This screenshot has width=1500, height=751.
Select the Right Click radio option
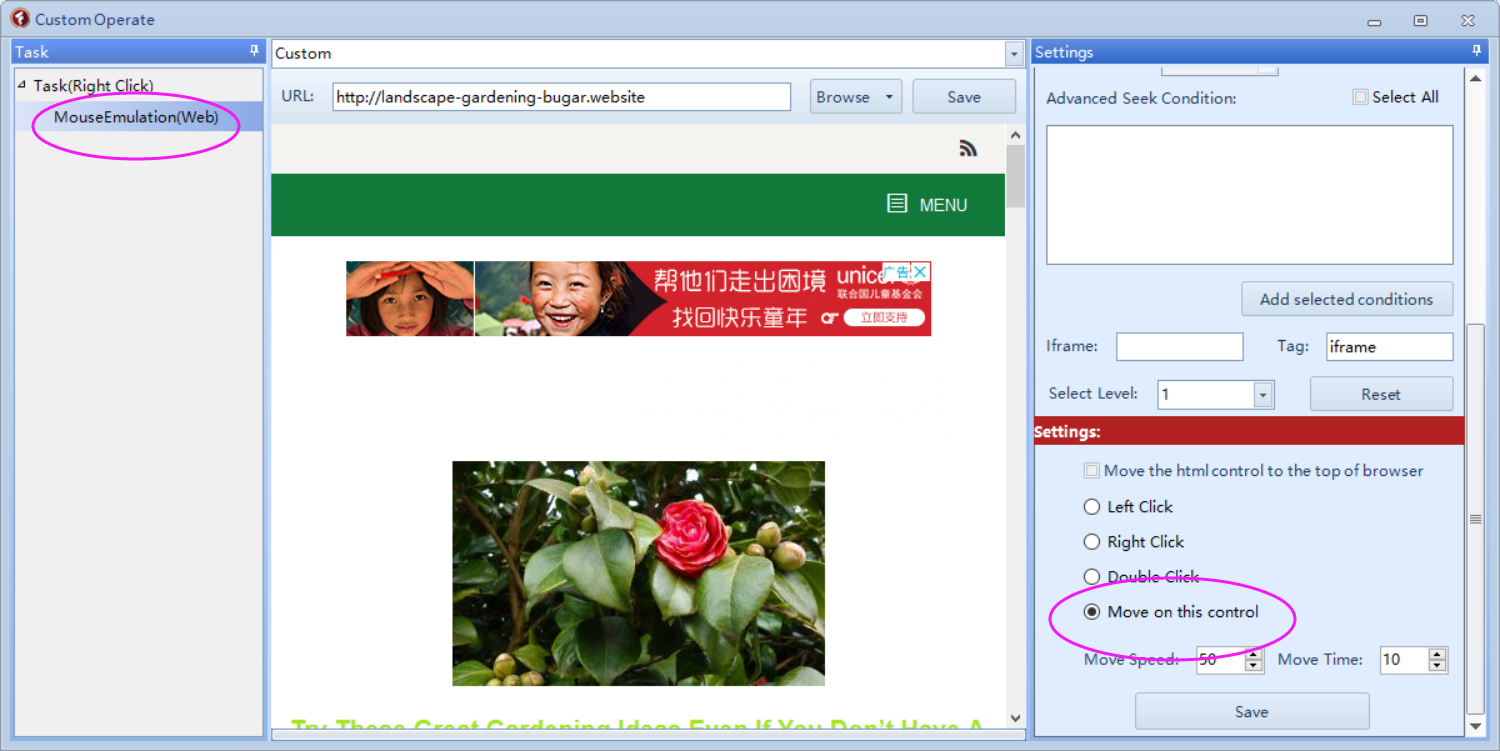1092,542
